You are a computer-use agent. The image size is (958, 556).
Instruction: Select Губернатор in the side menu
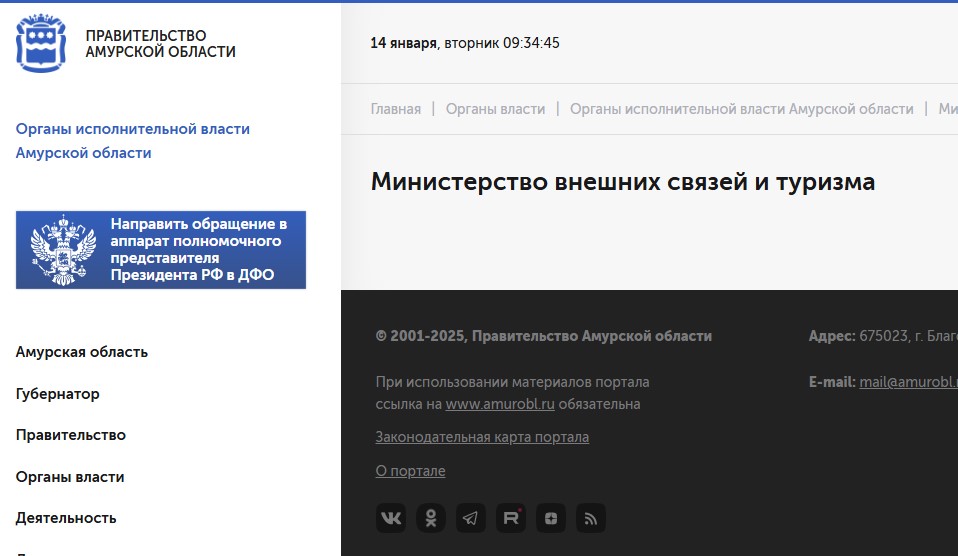pos(58,394)
